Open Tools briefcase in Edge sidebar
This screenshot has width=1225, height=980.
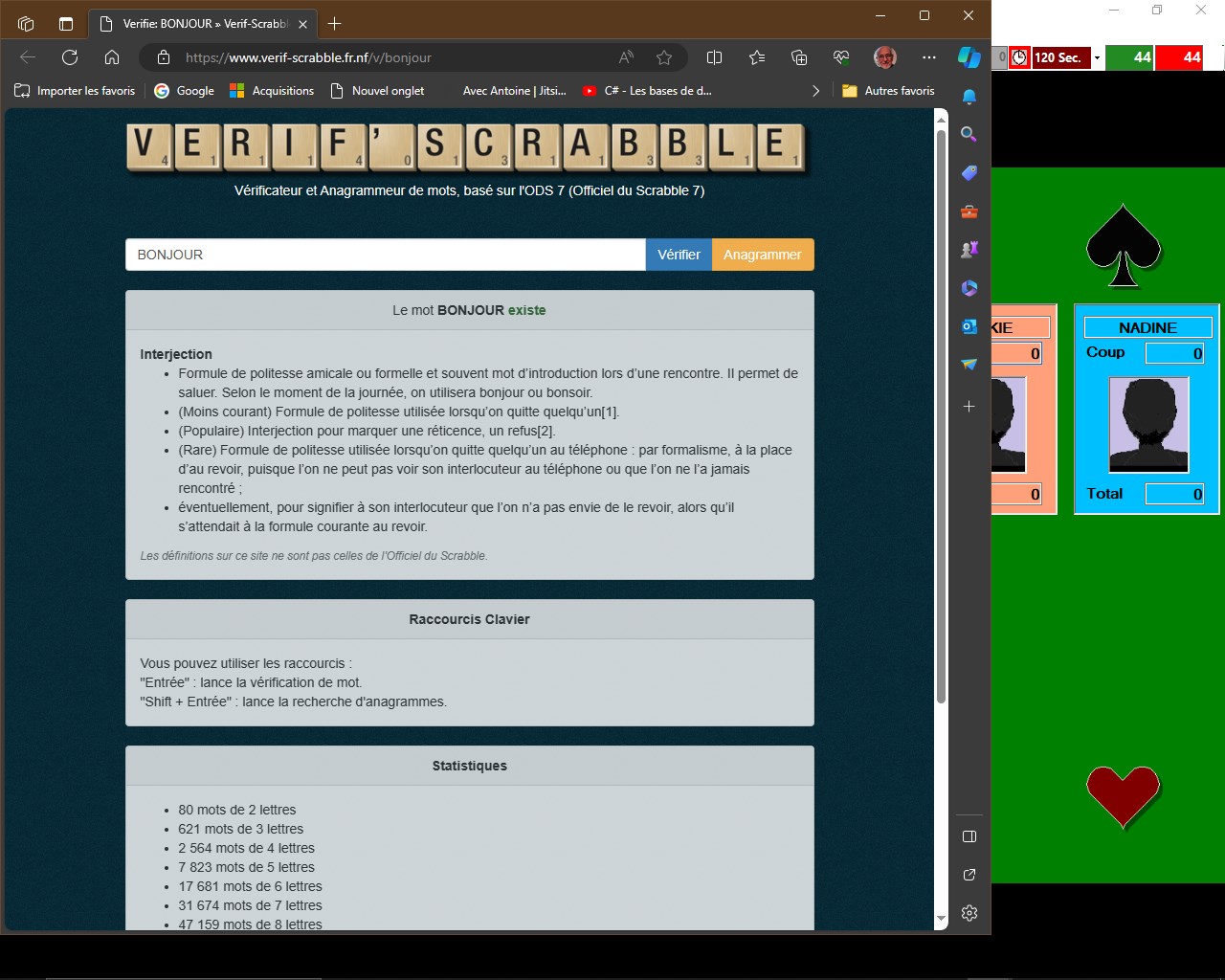coord(969,212)
